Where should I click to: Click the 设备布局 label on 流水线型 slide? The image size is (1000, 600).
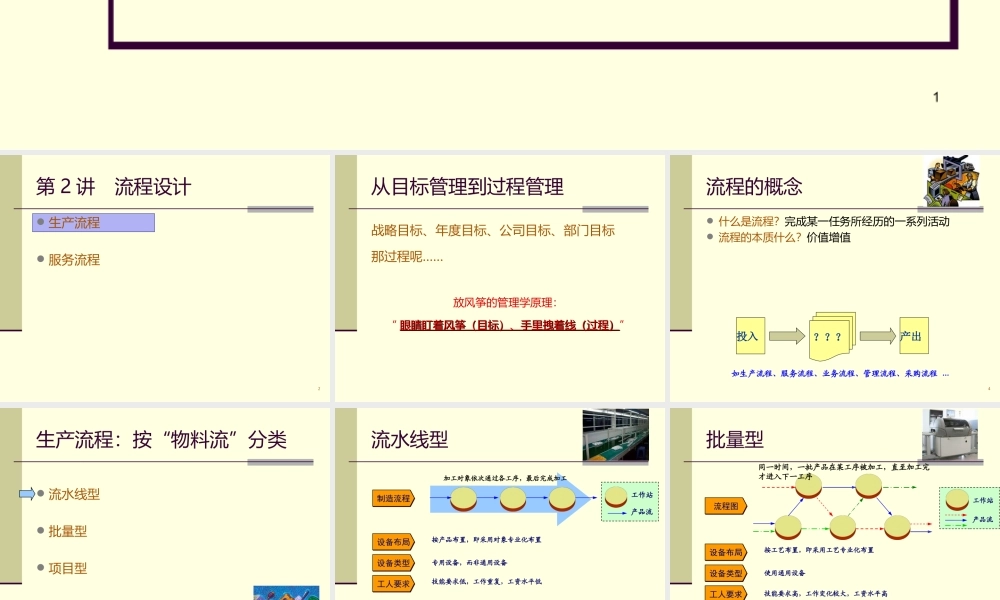393,542
